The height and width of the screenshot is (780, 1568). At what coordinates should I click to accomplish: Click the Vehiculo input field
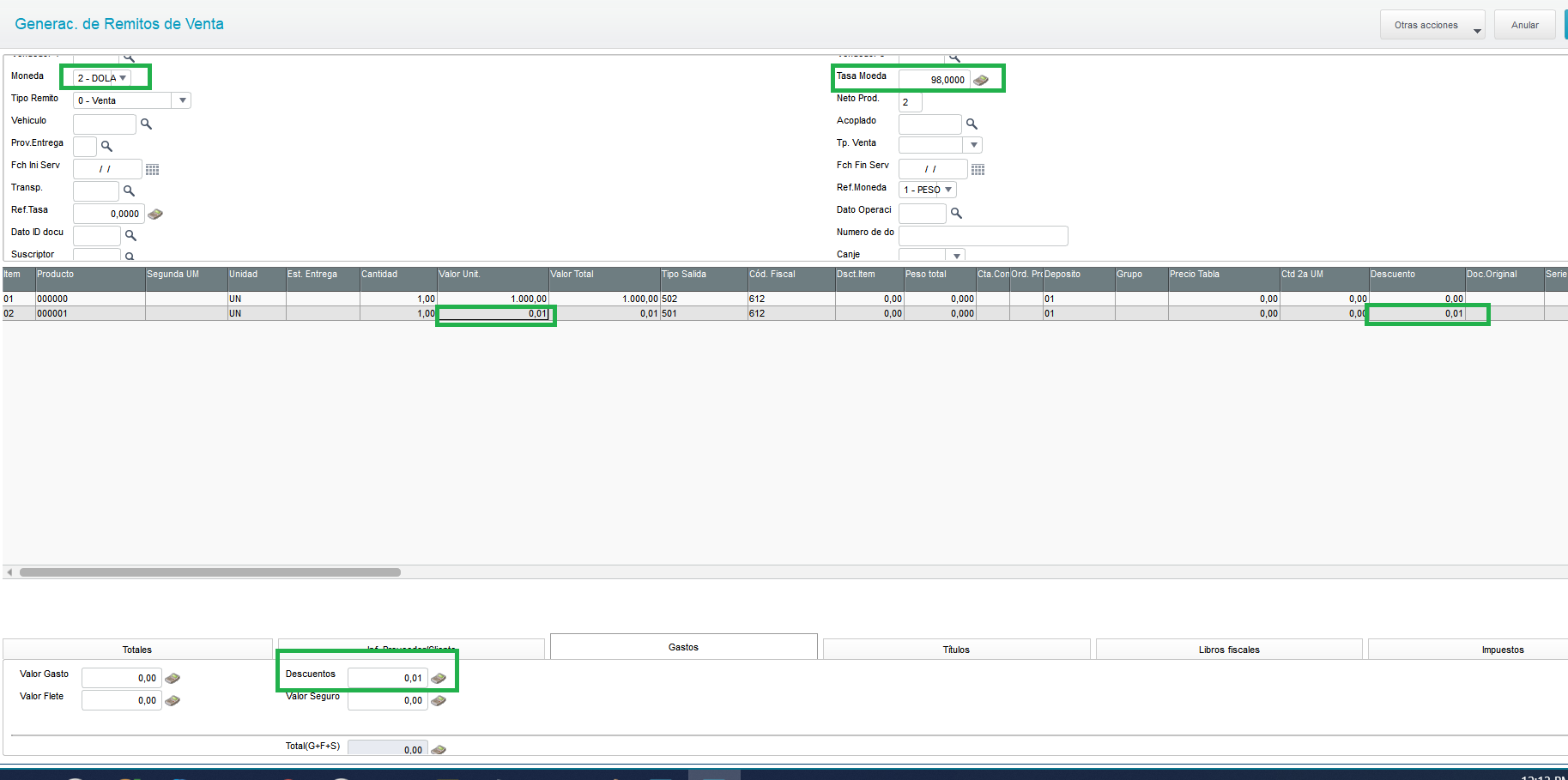coord(104,124)
